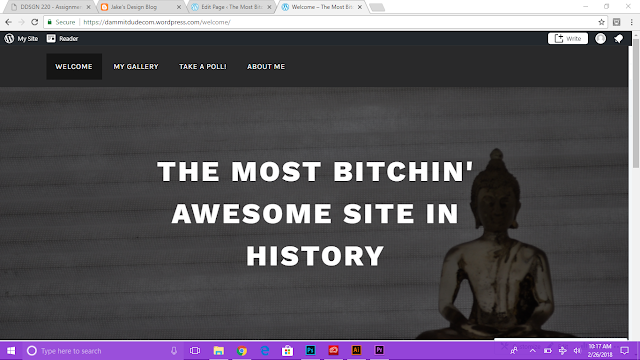Click the browser extension icon
The width and height of the screenshot is (640, 360).
(617, 22)
